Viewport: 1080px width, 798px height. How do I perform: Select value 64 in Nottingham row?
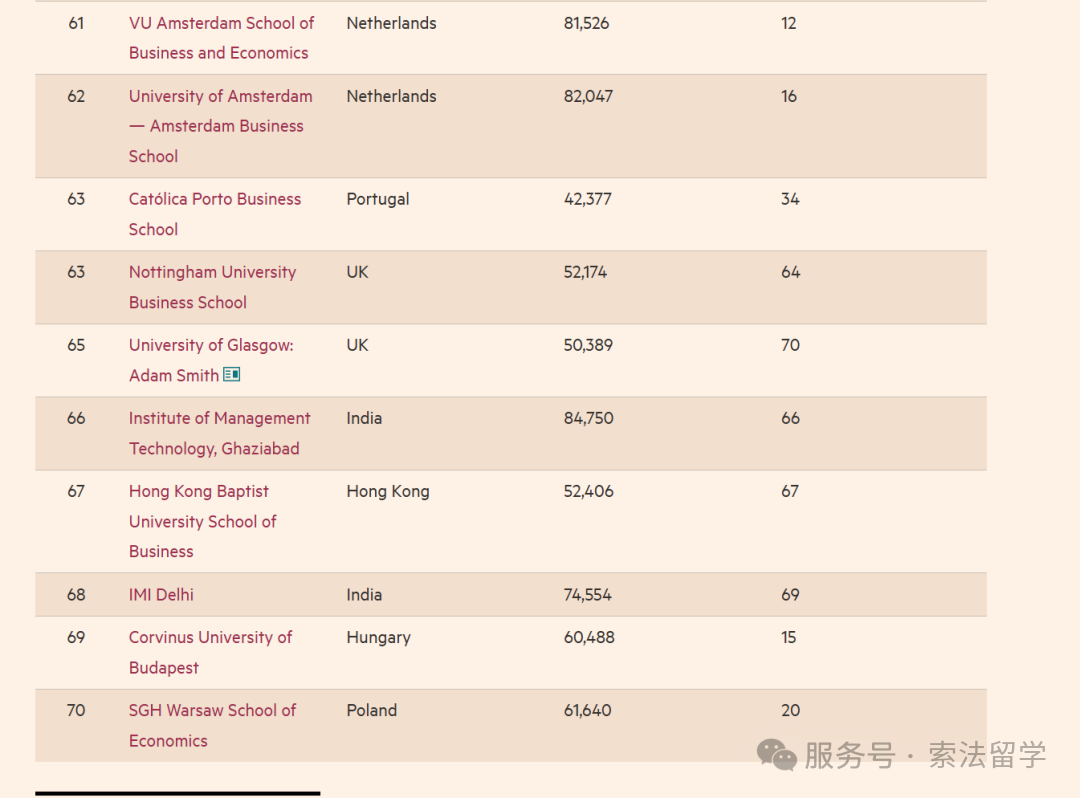(791, 272)
